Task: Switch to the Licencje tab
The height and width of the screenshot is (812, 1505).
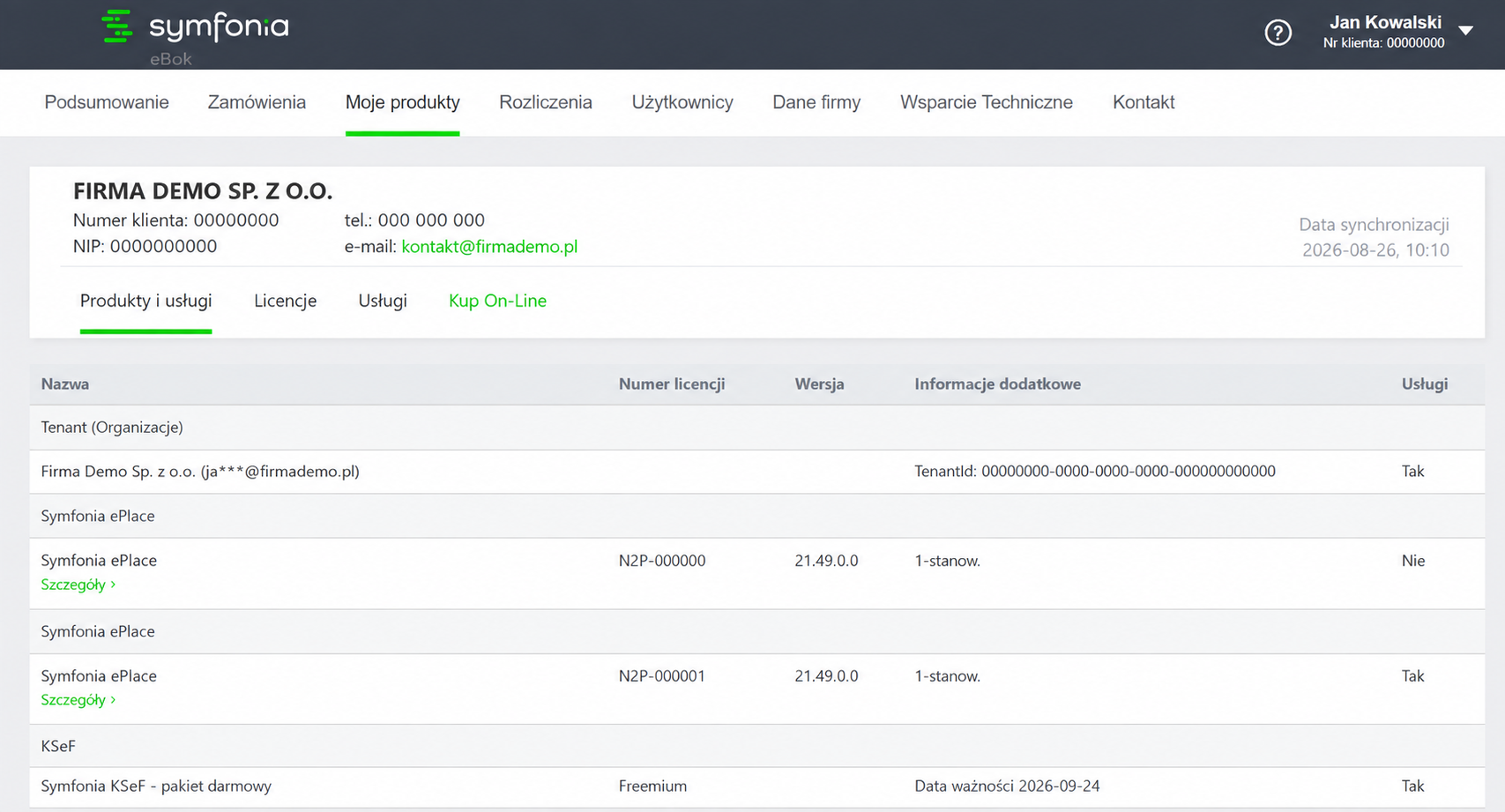Action: pyautogui.click(x=286, y=301)
